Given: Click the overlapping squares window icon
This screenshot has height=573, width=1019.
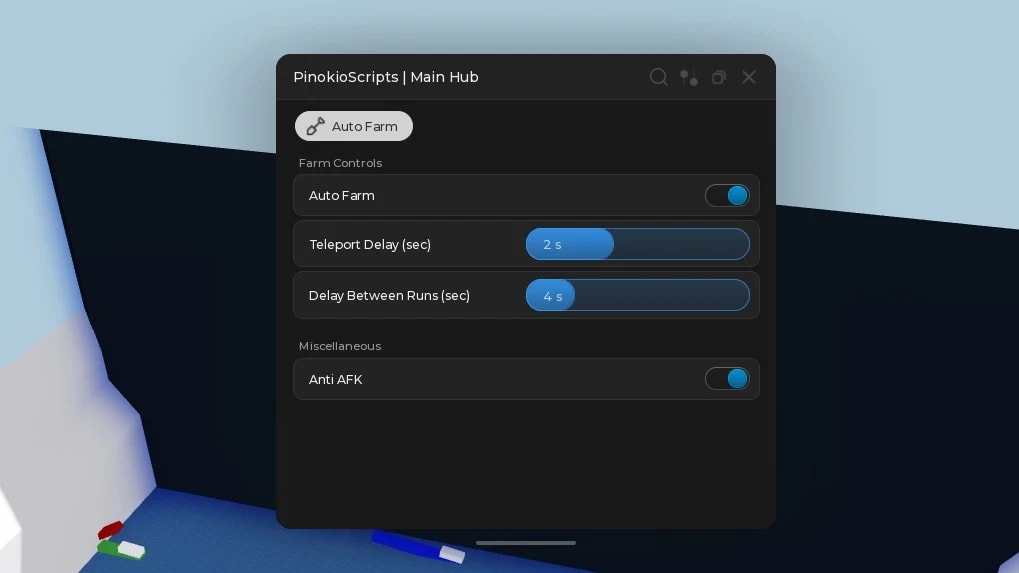Looking at the screenshot, I should [x=719, y=77].
